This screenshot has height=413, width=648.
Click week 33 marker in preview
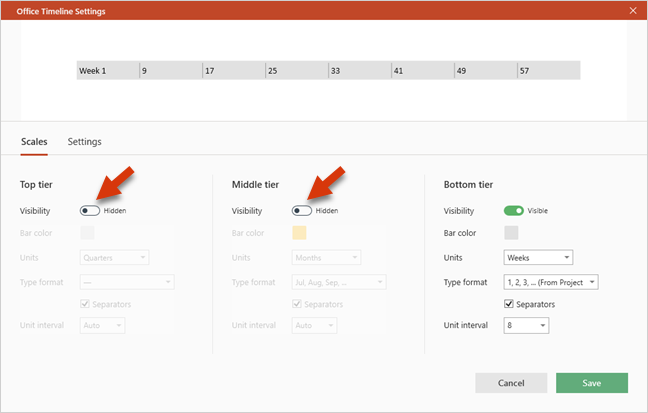point(336,71)
